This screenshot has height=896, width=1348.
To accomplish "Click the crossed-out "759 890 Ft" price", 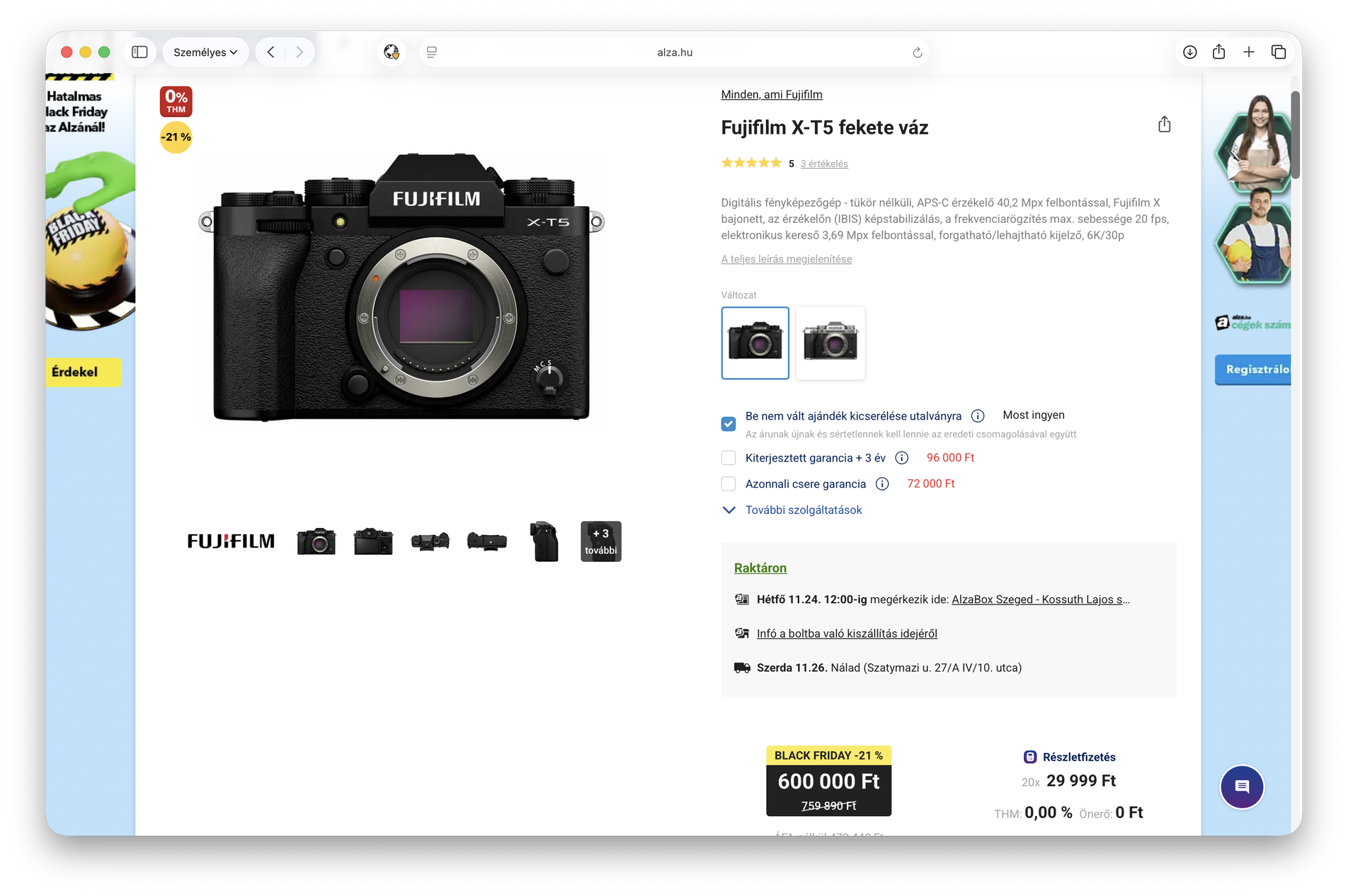I will coord(829,806).
